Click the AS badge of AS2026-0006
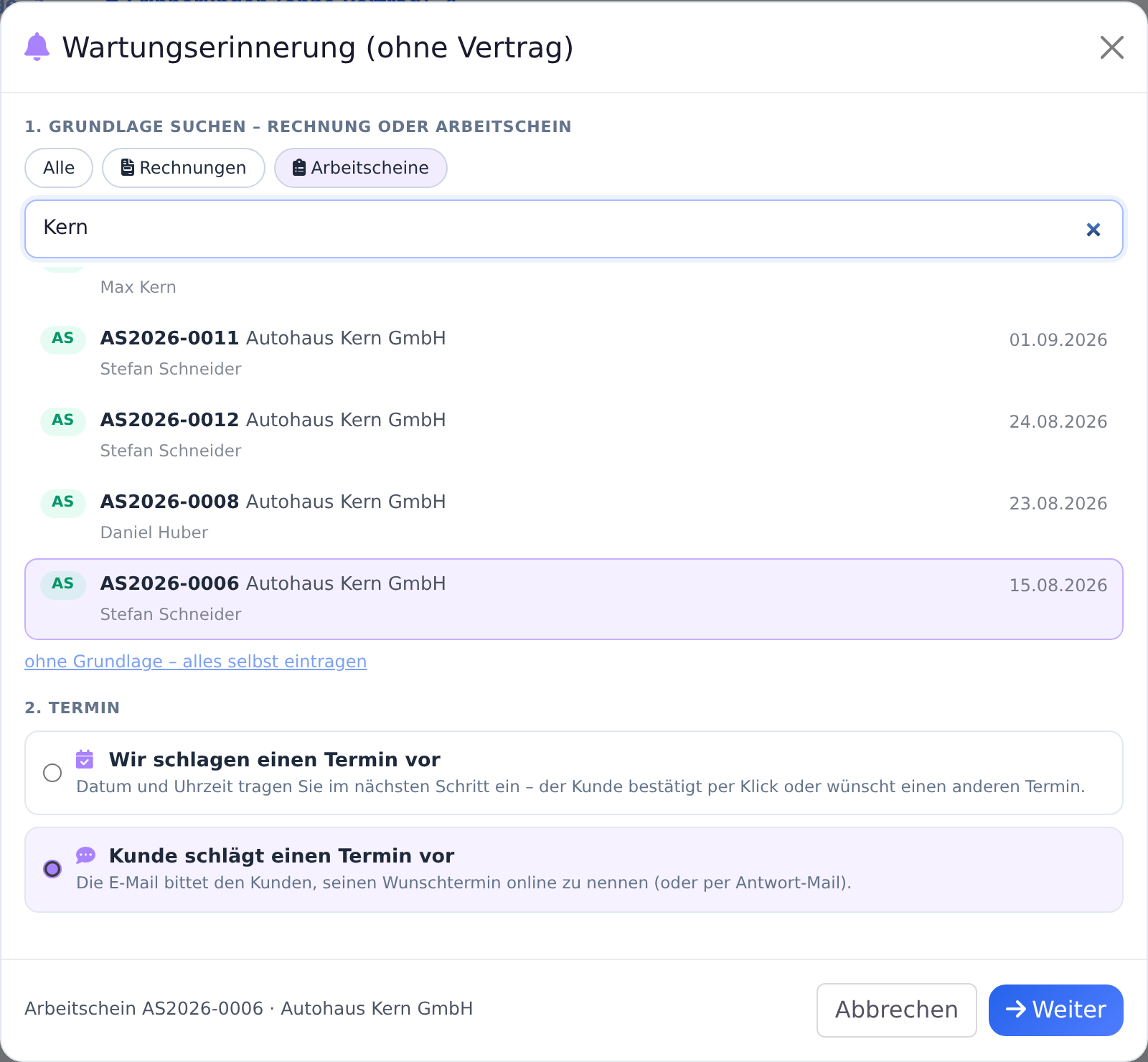The height and width of the screenshot is (1062, 1148). 63,584
